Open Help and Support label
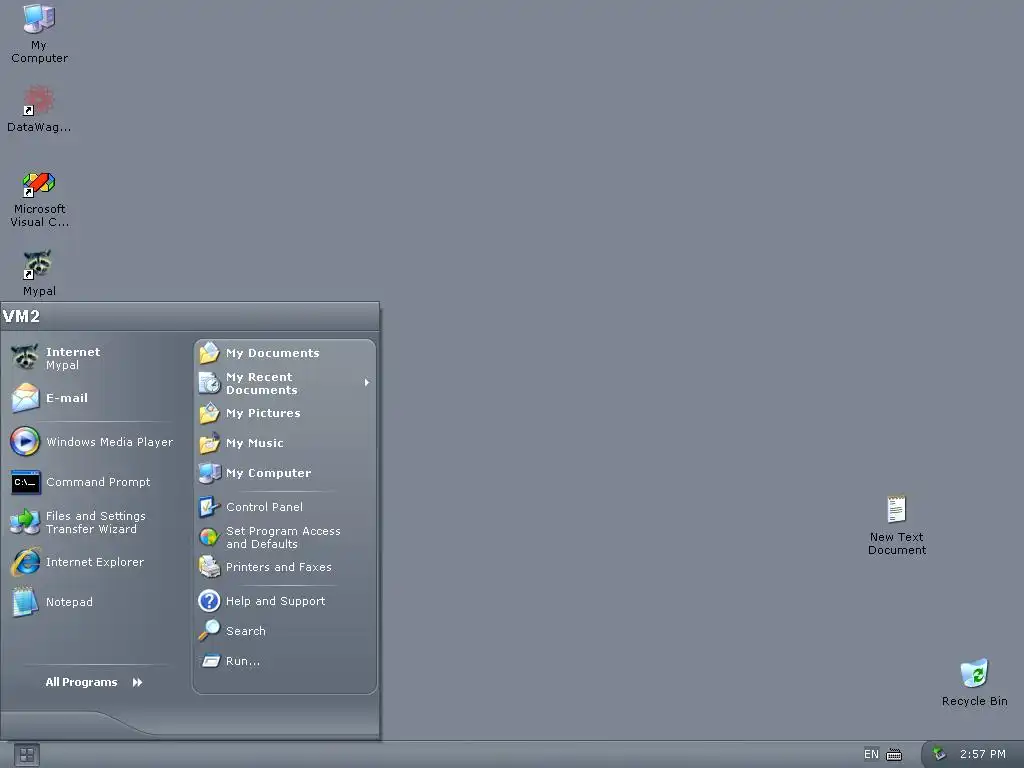The image size is (1024, 768). click(276, 601)
